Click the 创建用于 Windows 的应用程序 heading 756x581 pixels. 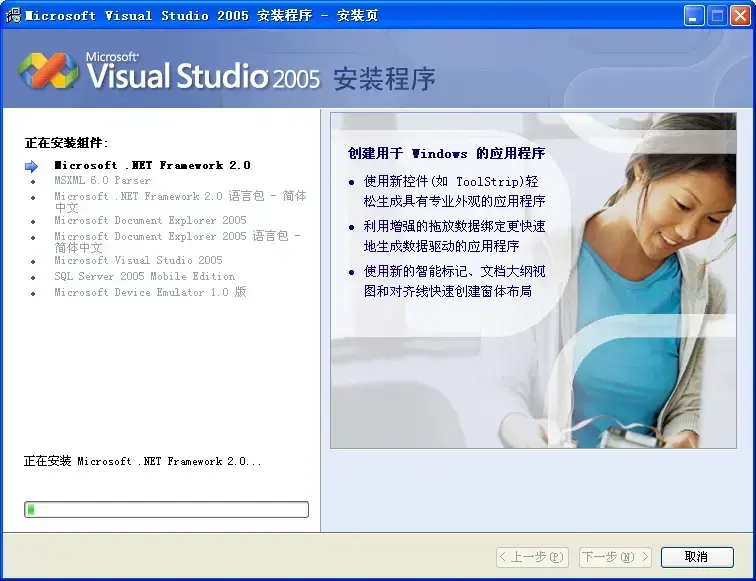point(446,153)
